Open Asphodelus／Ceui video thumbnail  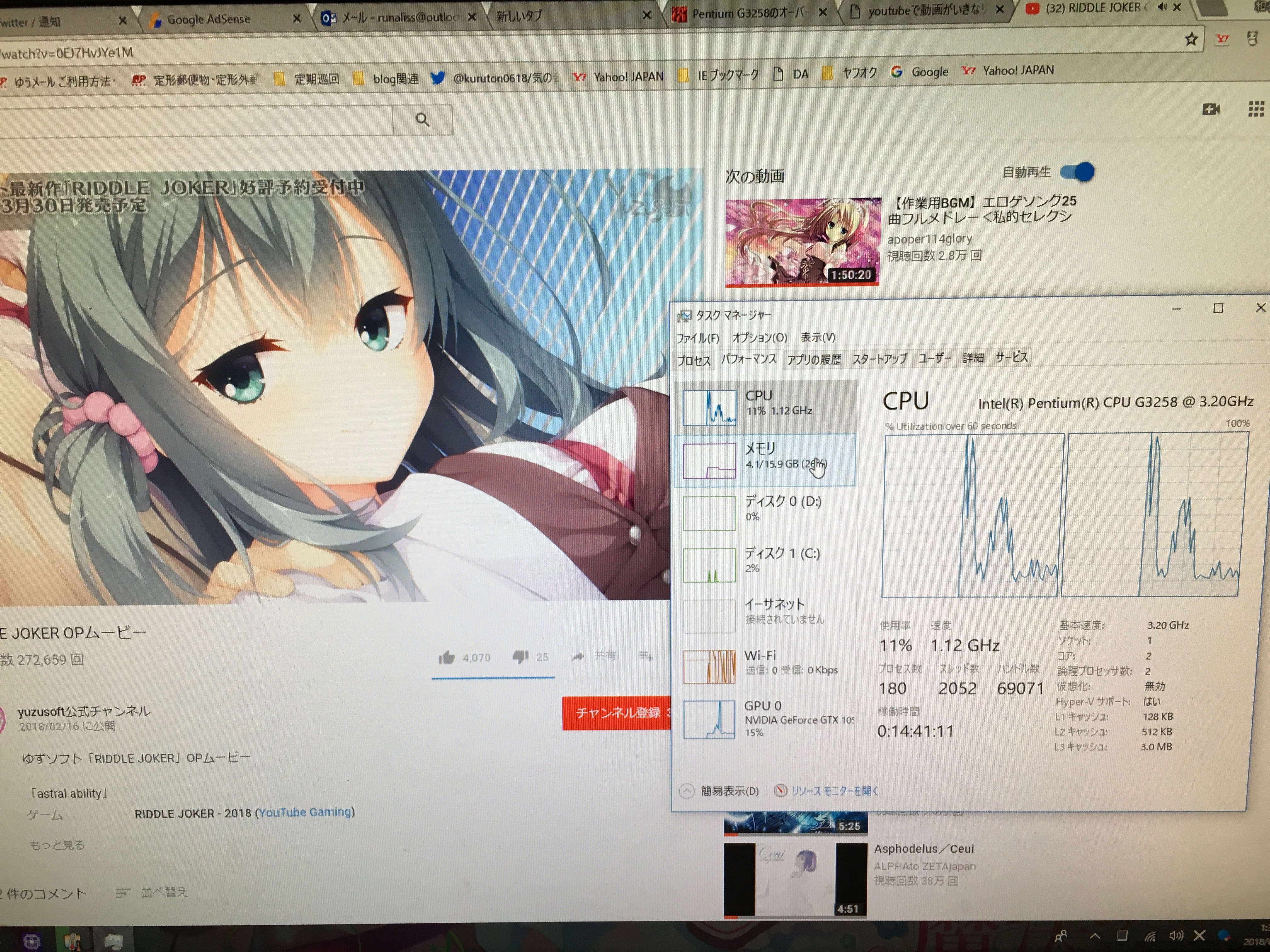[x=795, y=880]
